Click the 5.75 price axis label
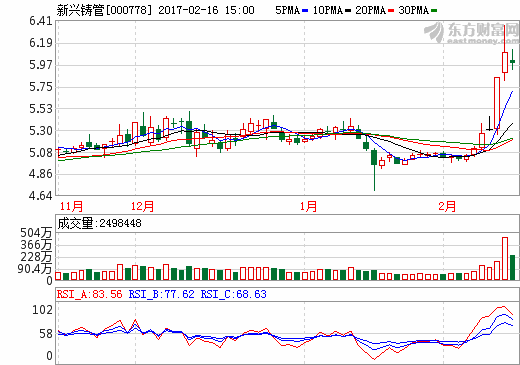 coord(41,87)
